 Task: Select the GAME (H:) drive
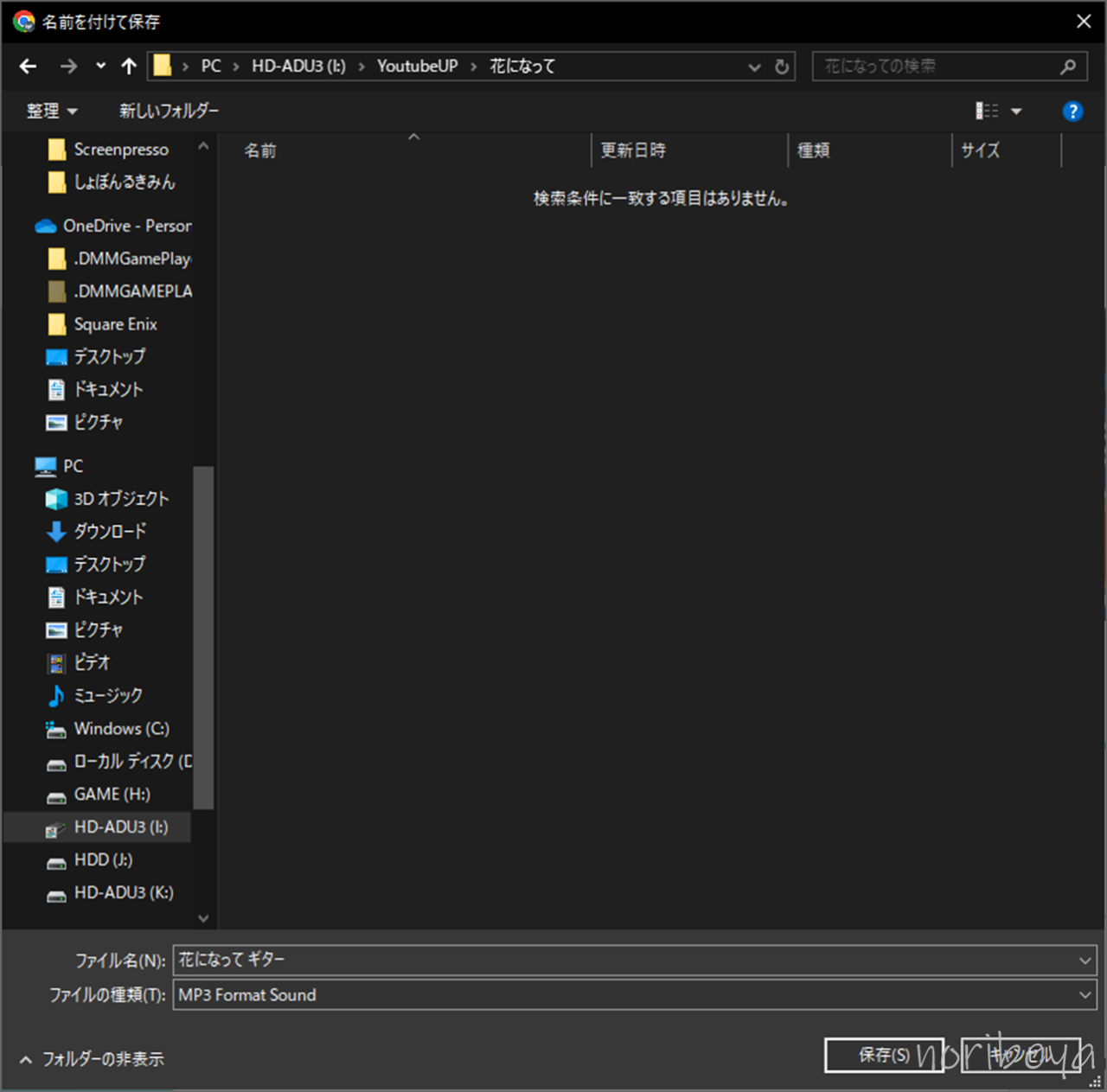pyautogui.click(x=98, y=795)
